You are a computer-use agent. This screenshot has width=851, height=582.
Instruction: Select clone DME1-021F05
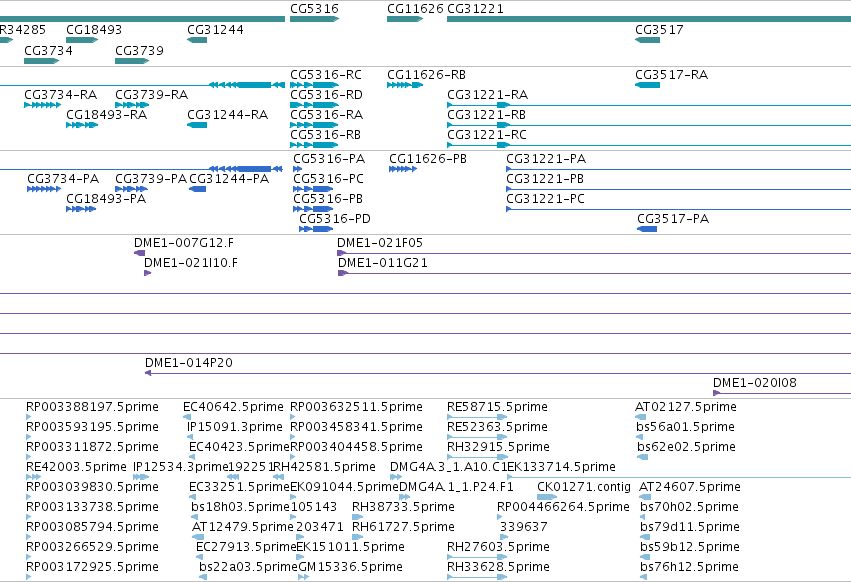click(594, 253)
